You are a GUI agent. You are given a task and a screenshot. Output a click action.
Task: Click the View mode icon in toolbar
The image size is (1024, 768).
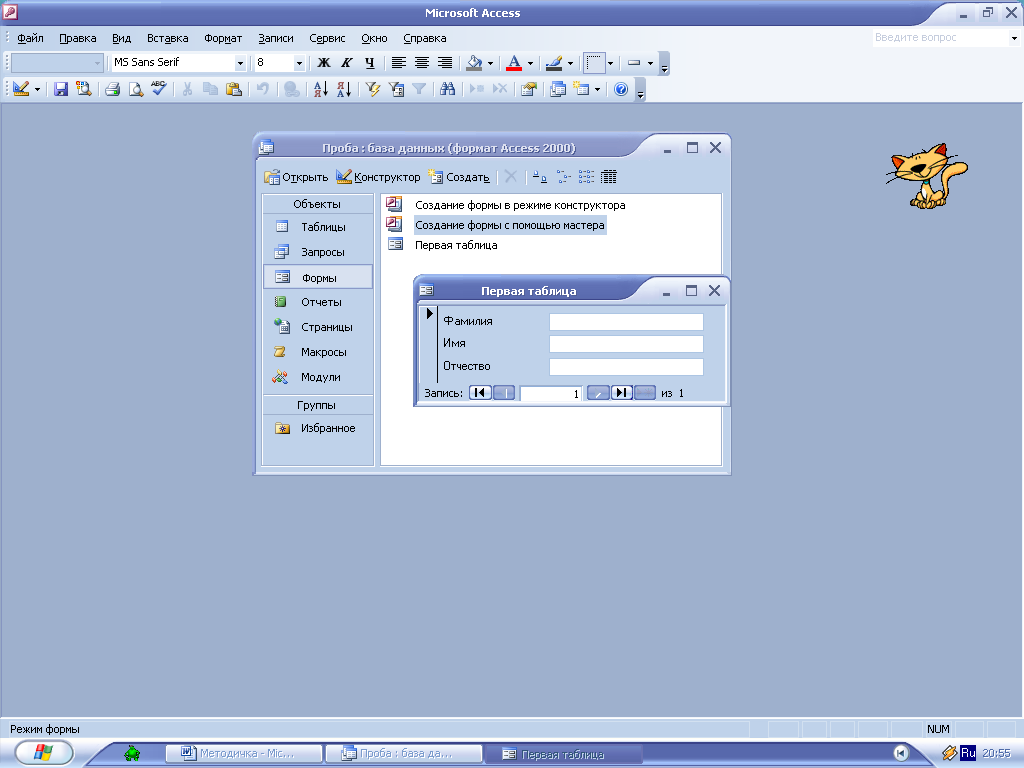point(21,89)
